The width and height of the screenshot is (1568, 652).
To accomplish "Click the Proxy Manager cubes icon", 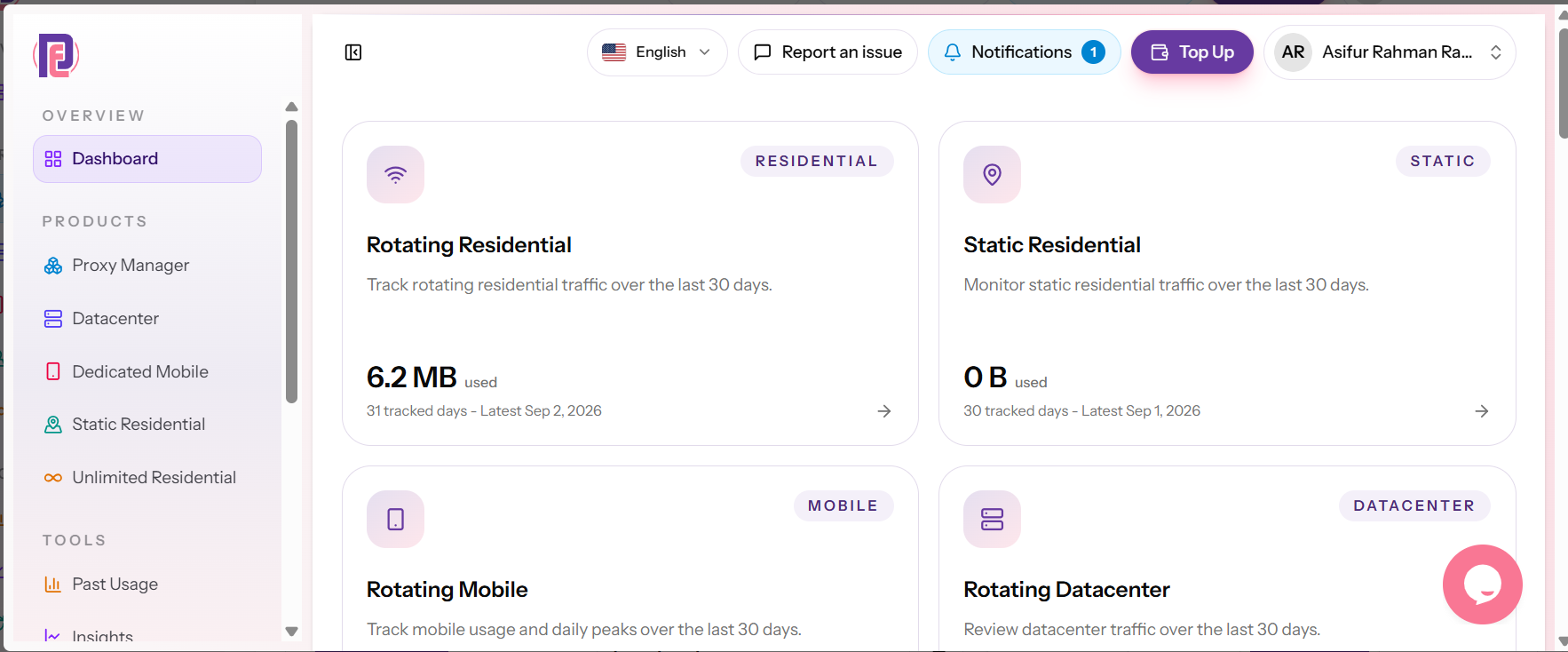I will coord(53,266).
